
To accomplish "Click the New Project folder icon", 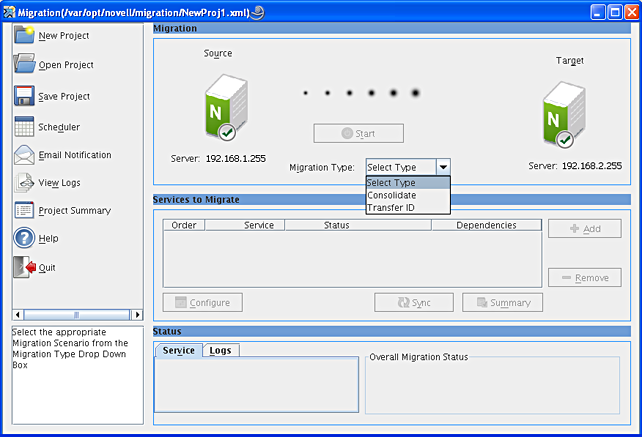I will point(24,35).
